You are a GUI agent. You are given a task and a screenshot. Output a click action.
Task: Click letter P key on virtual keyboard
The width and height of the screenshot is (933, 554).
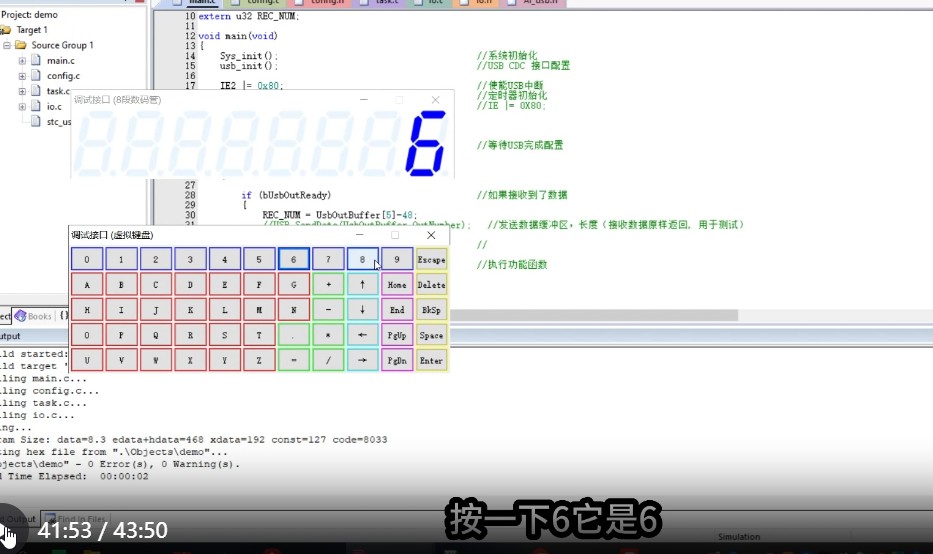pyautogui.click(x=121, y=335)
